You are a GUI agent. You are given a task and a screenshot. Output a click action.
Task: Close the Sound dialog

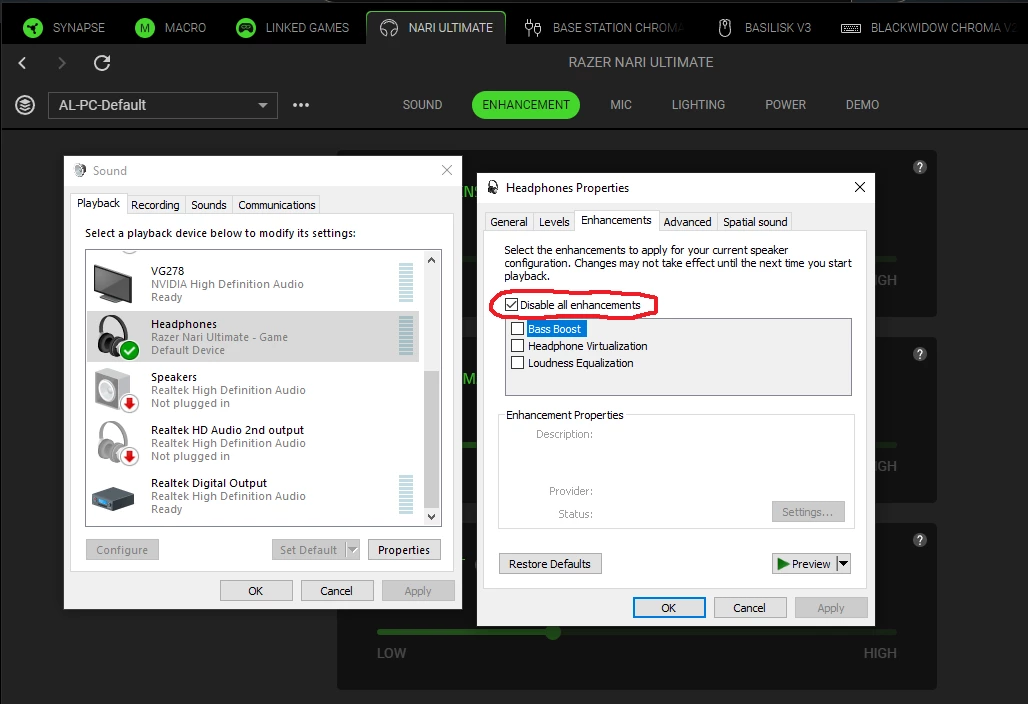[447, 170]
